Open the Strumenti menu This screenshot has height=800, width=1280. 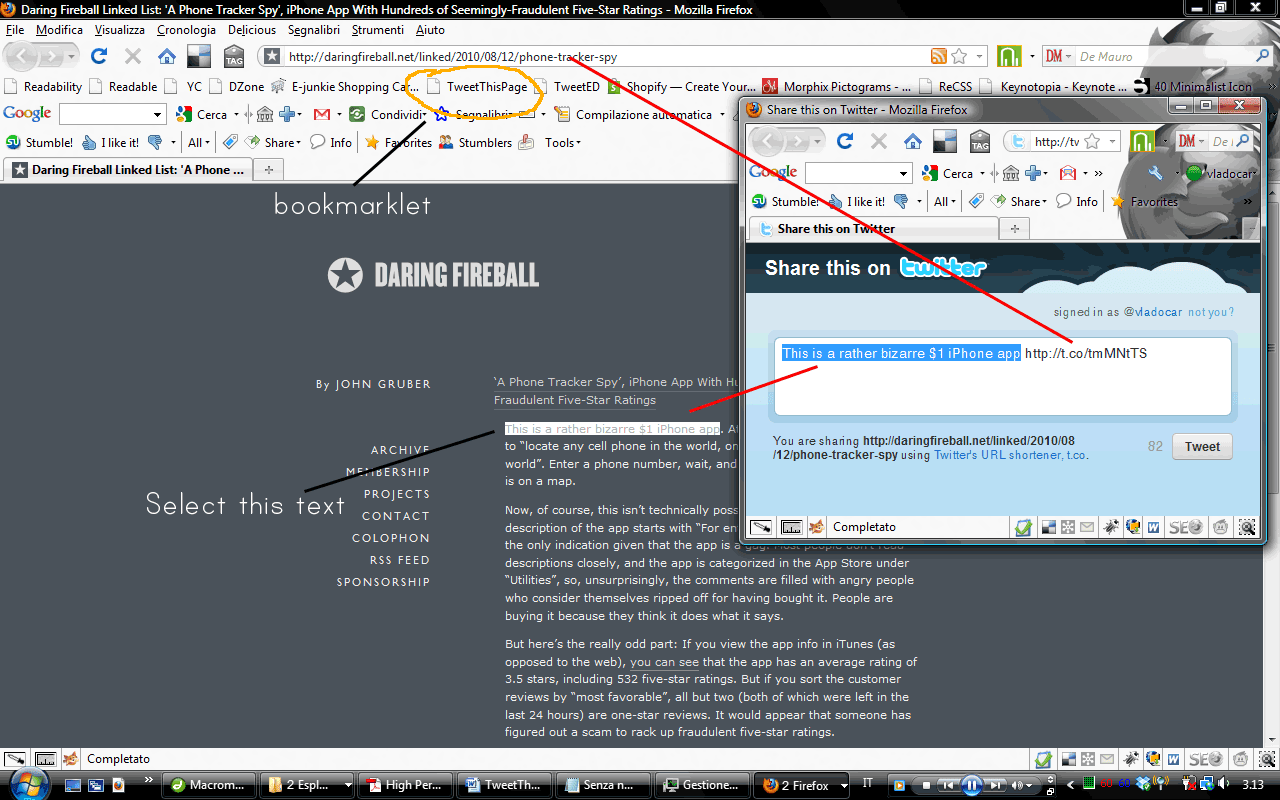point(377,30)
